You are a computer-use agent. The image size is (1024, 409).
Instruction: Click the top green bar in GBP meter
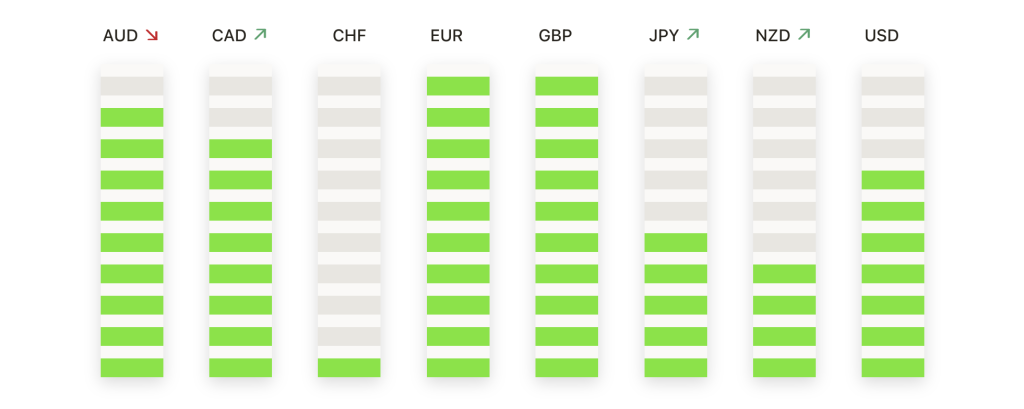[566, 86]
